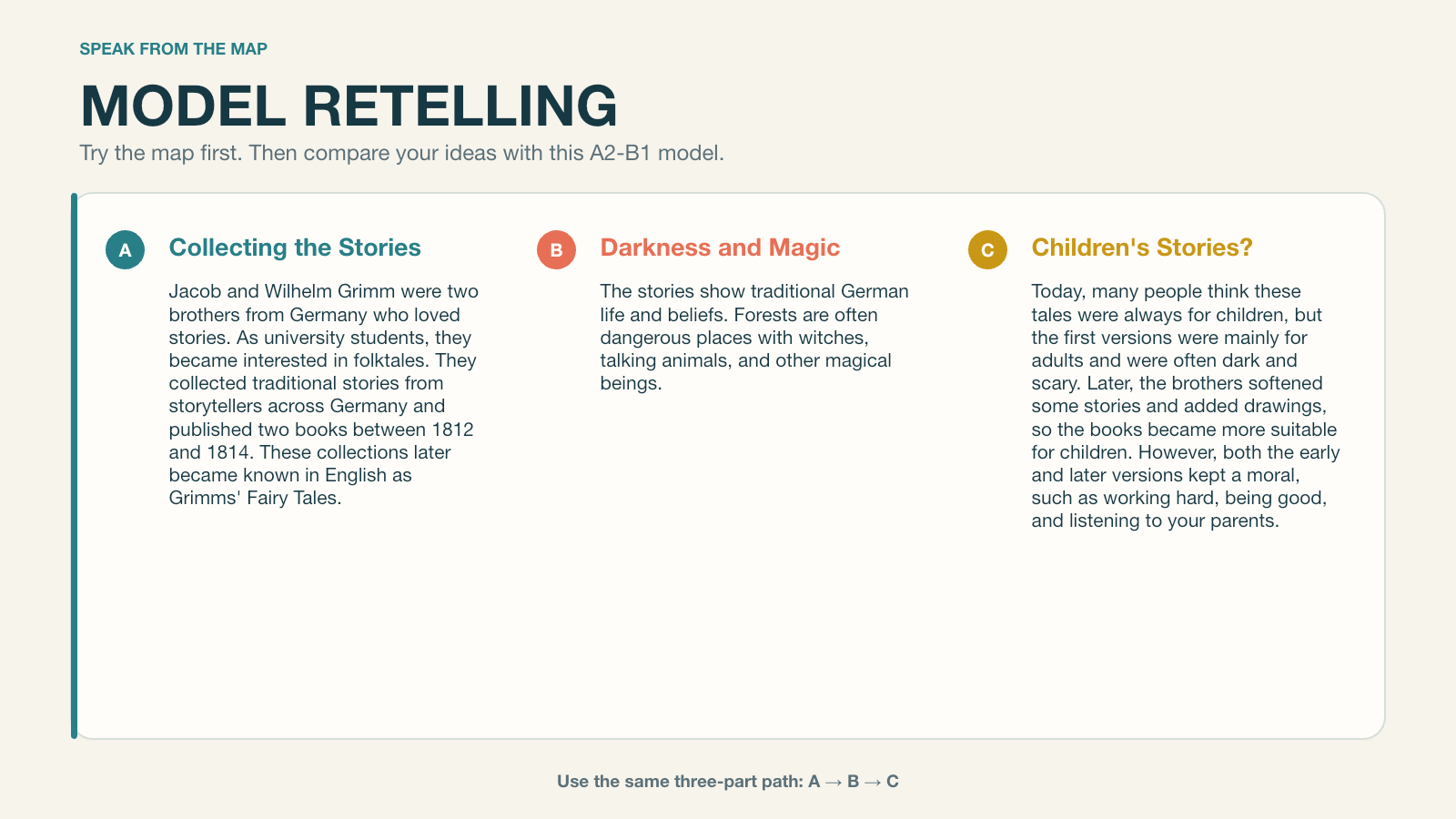Image resolution: width=1456 pixels, height=819 pixels.
Task: Click the paragraph starting Today, many people
Action: [1186, 406]
